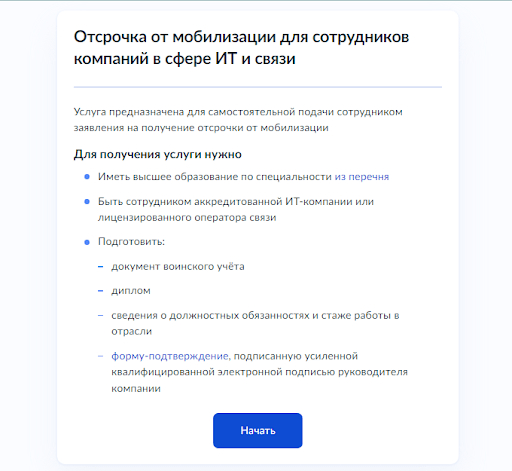Click the horizontal divider under the title
Screen dimensions: 512x471
coord(258,87)
